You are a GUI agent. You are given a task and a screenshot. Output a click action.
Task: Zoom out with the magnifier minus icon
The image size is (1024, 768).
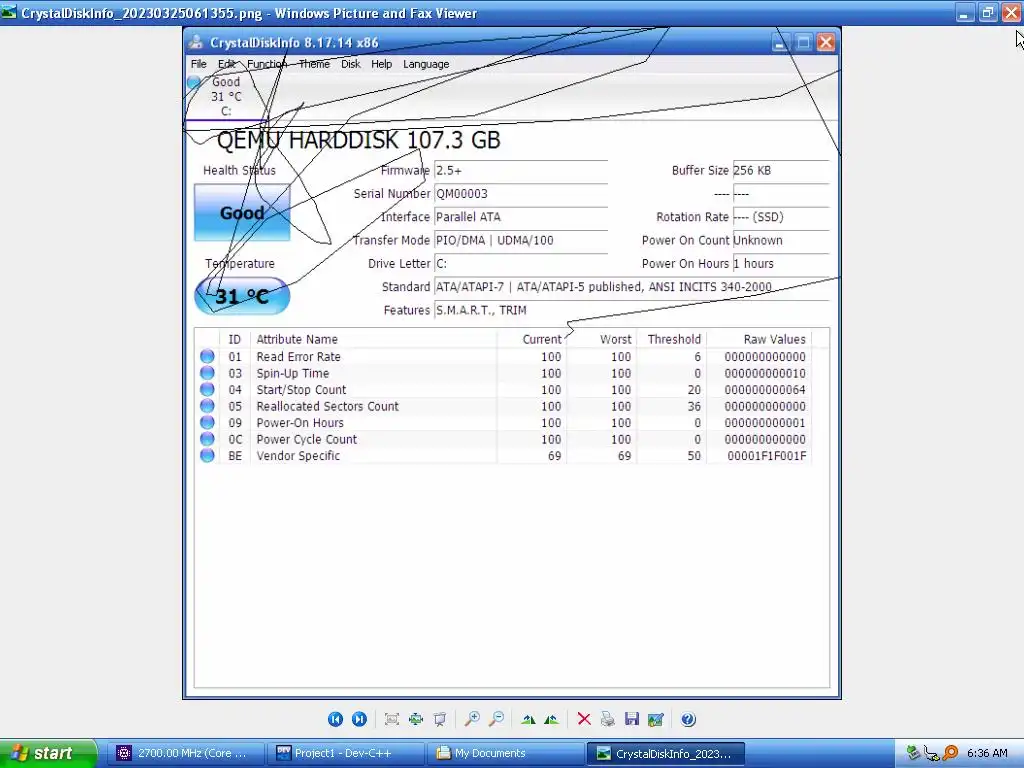[496, 719]
